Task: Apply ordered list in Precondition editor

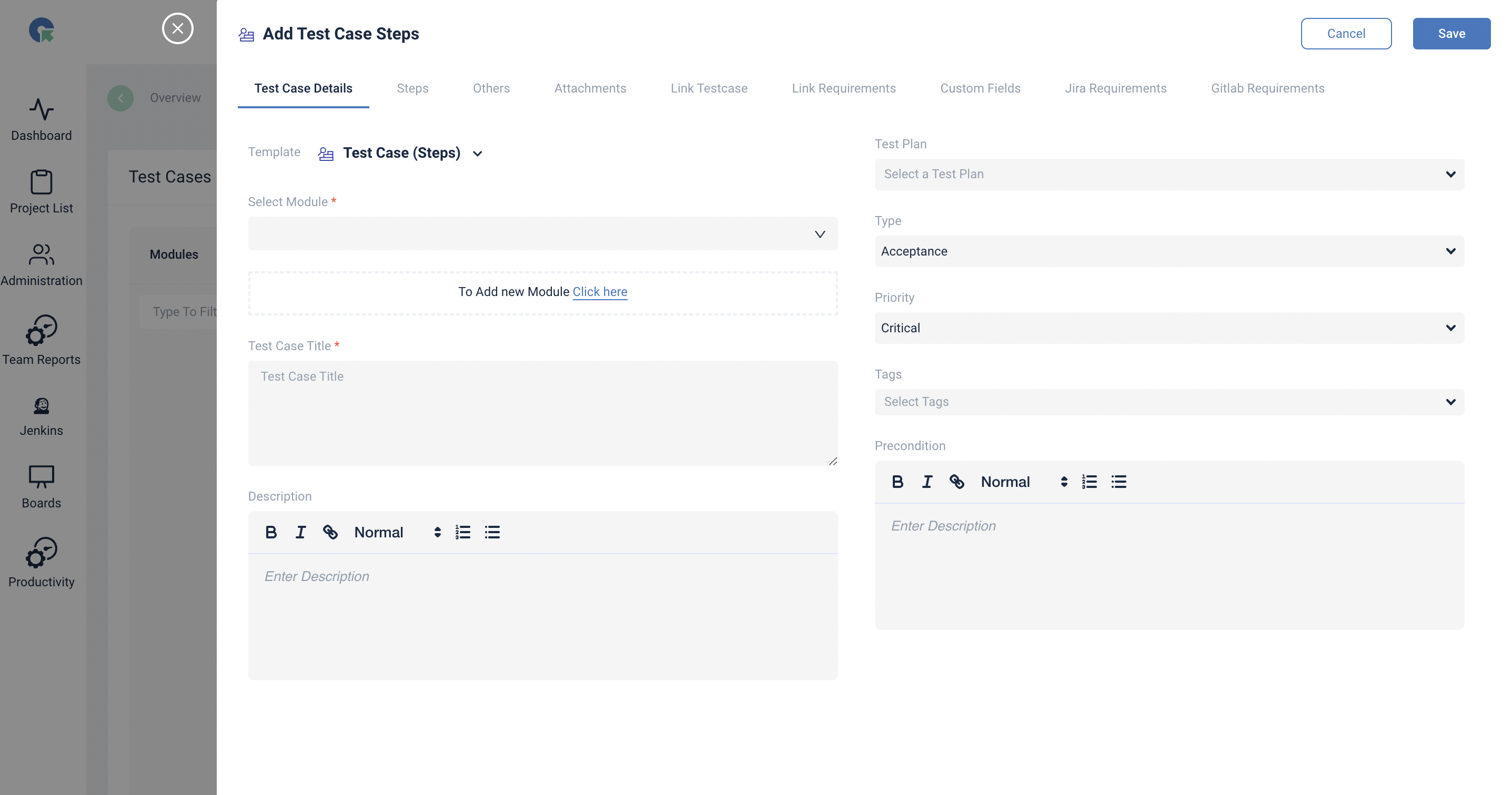Action: click(1089, 482)
